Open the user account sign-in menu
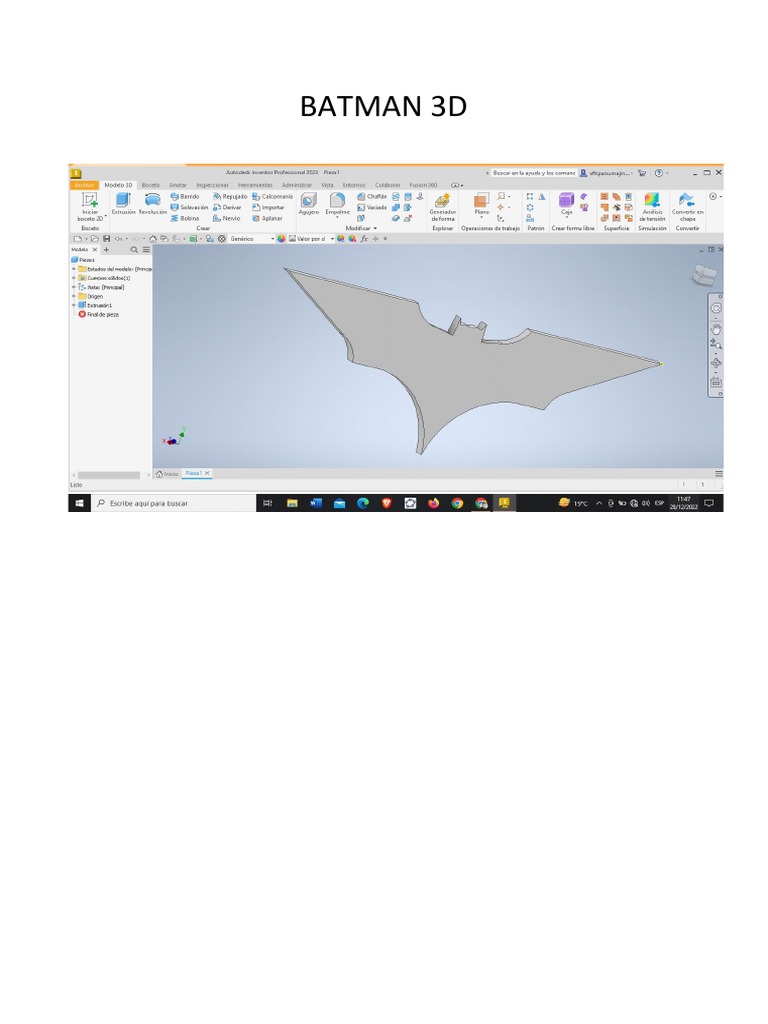 click(x=606, y=173)
